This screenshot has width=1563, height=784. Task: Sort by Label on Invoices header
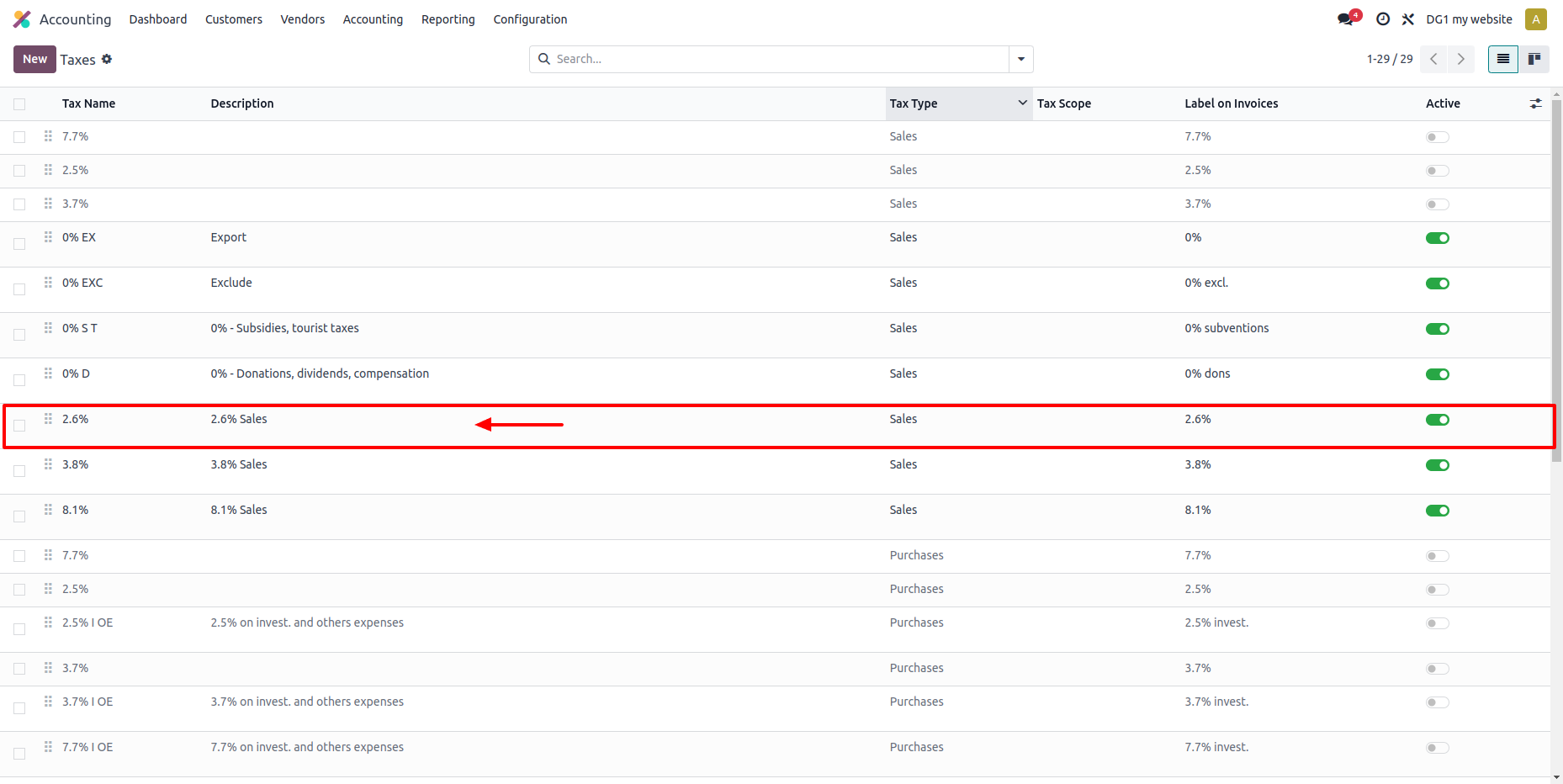click(x=1231, y=103)
